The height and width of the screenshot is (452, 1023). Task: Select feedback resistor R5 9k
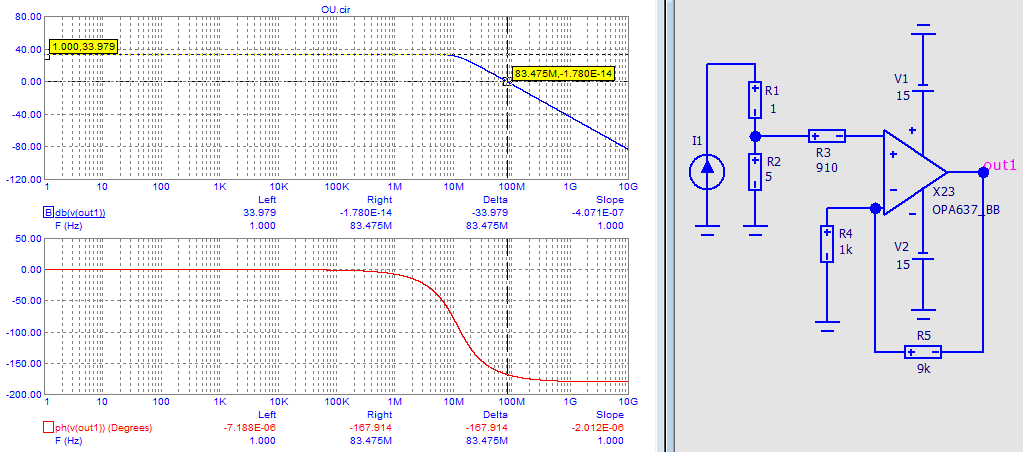922,352
